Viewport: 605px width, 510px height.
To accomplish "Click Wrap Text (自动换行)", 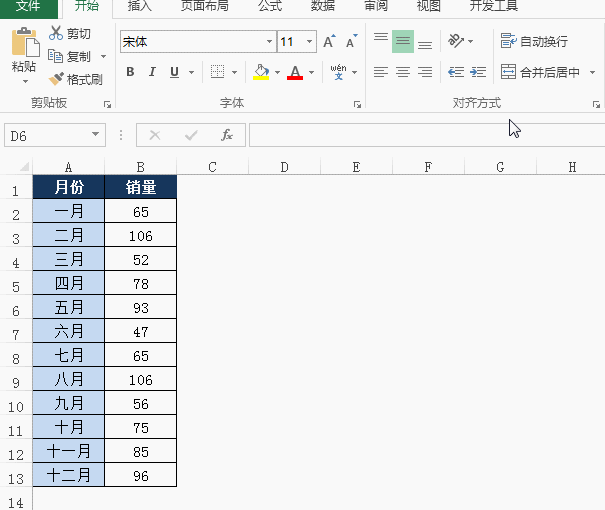I will pos(534,41).
